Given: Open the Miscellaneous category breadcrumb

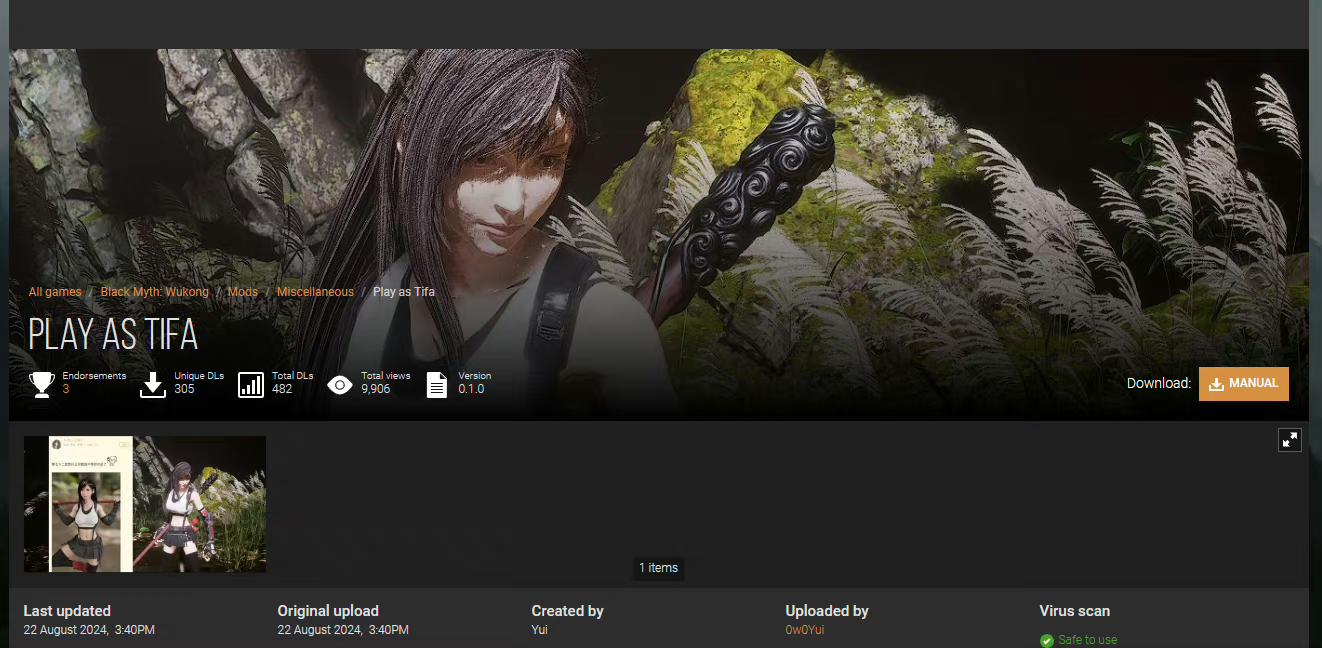Looking at the screenshot, I should 315,292.
